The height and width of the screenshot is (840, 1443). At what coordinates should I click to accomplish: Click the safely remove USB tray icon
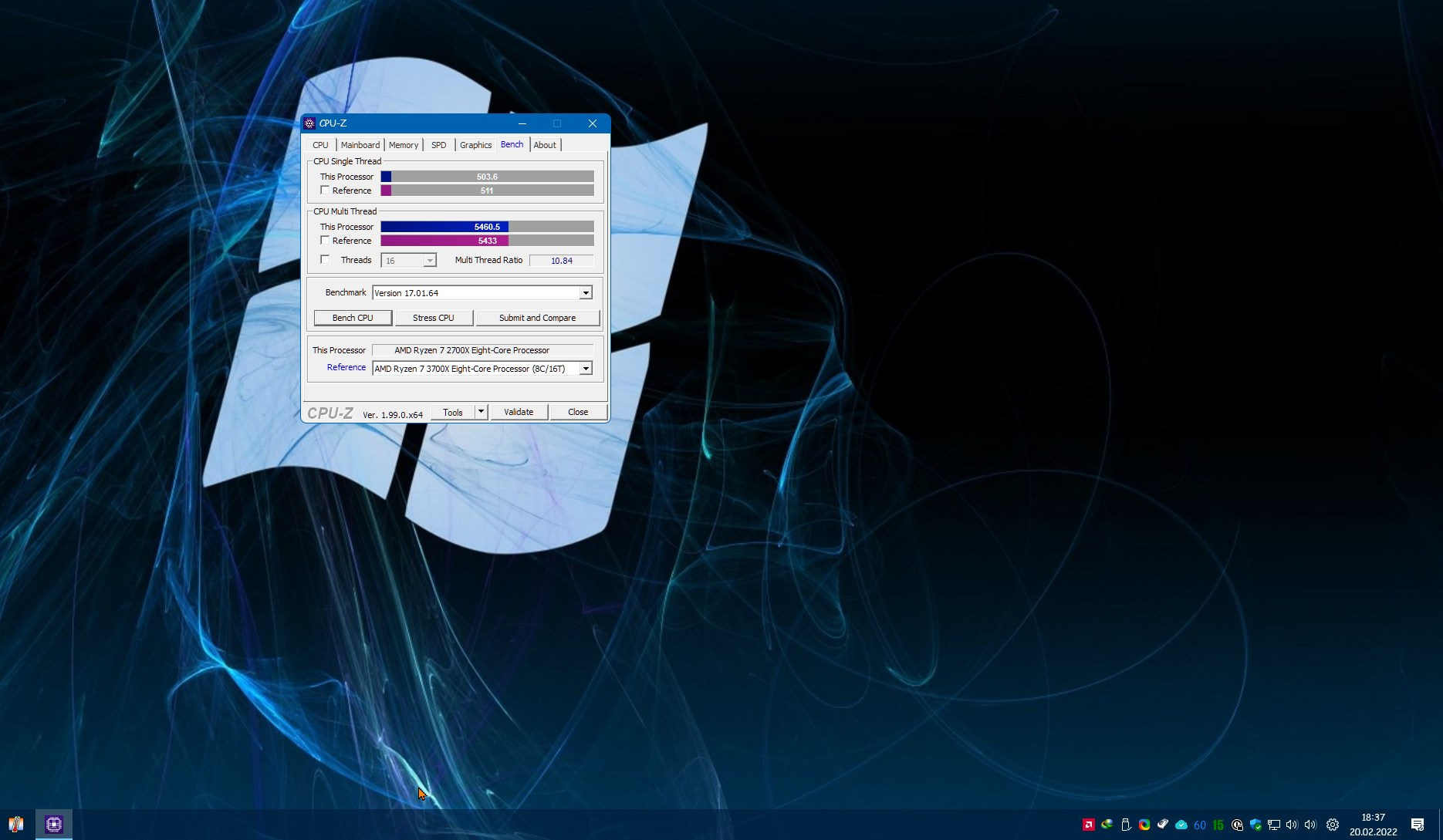[x=1126, y=825]
